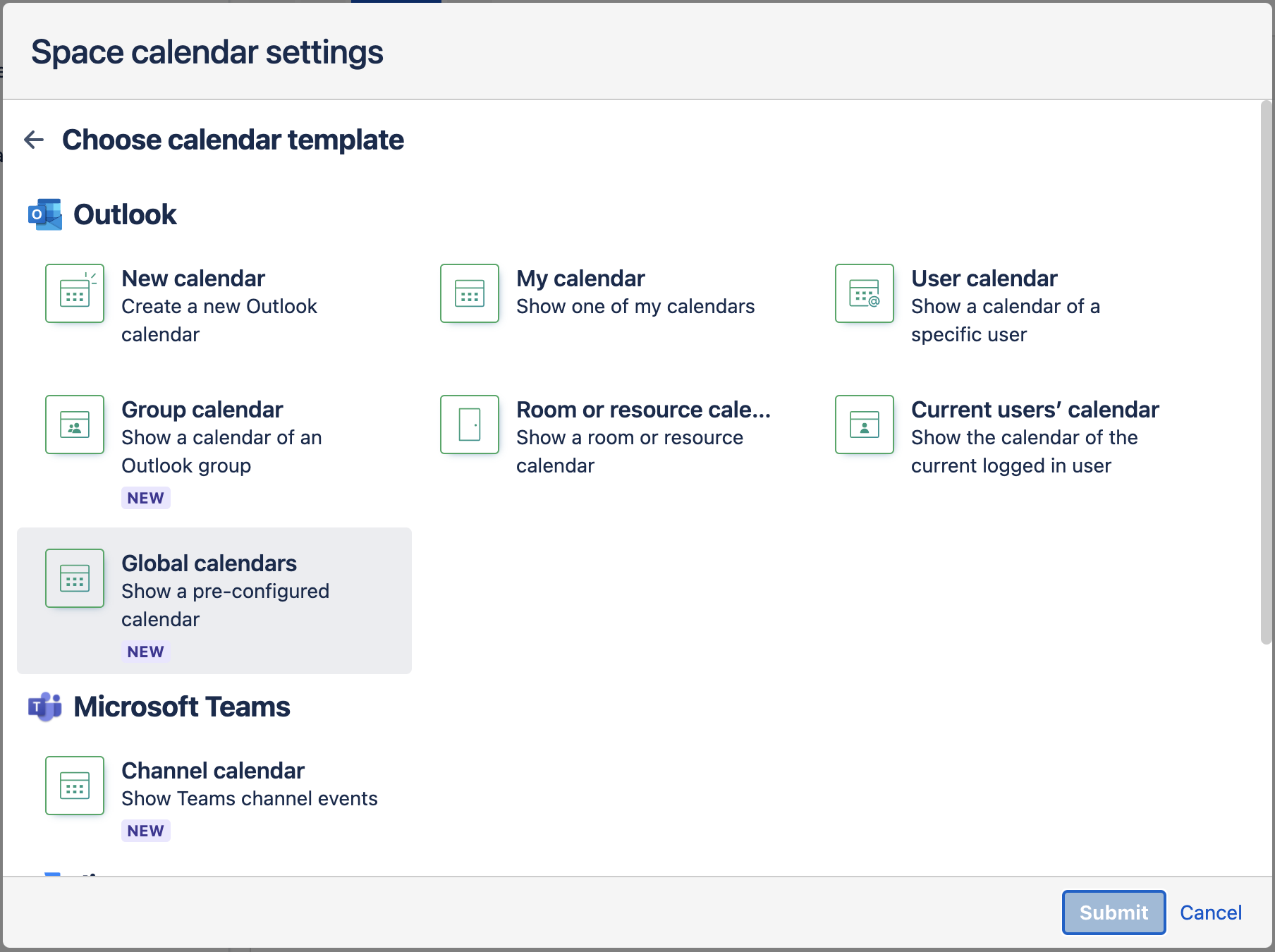Select the Group calendar template icon
The height and width of the screenshot is (952, 1275).
(75, 425)
